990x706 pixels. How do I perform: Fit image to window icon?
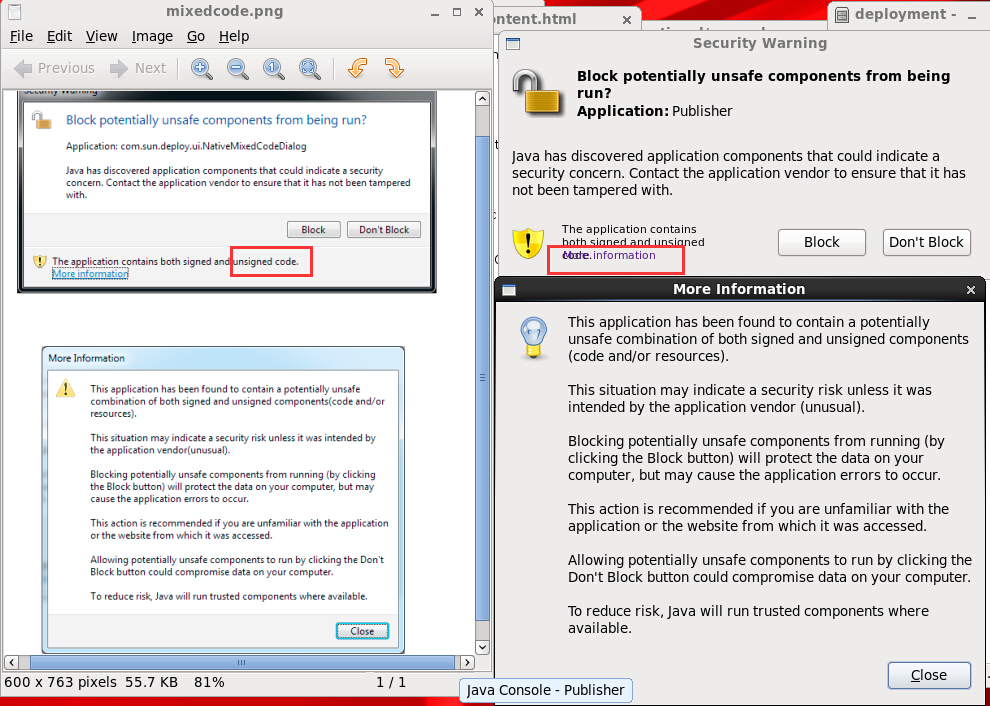coord(310,68)
